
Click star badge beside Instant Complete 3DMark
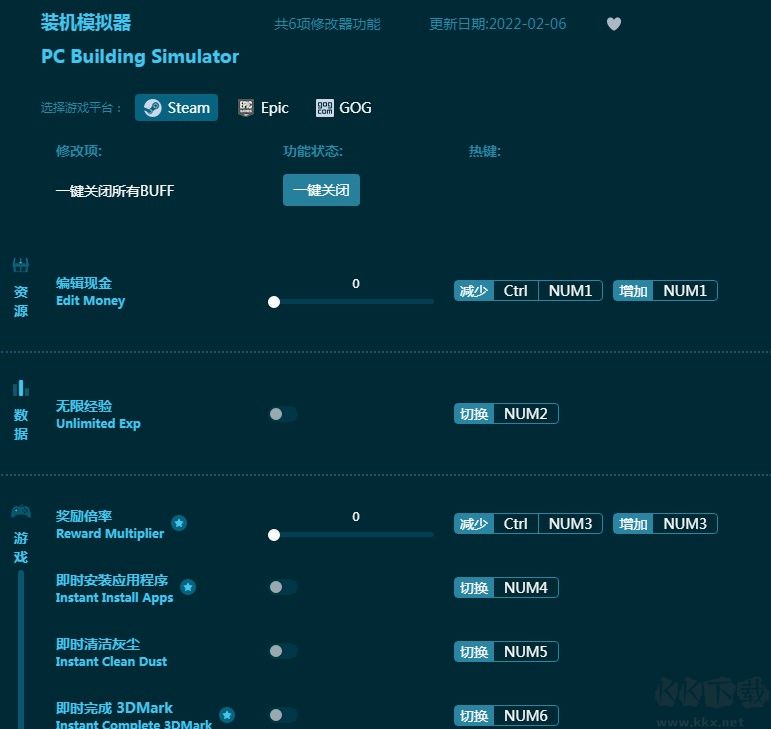(227, 715)
